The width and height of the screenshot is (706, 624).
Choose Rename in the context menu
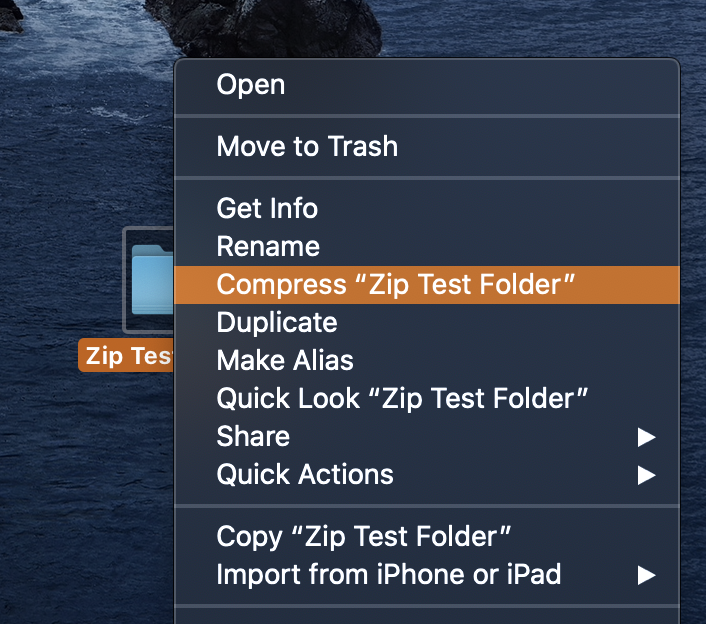click(x=268, y=246)
